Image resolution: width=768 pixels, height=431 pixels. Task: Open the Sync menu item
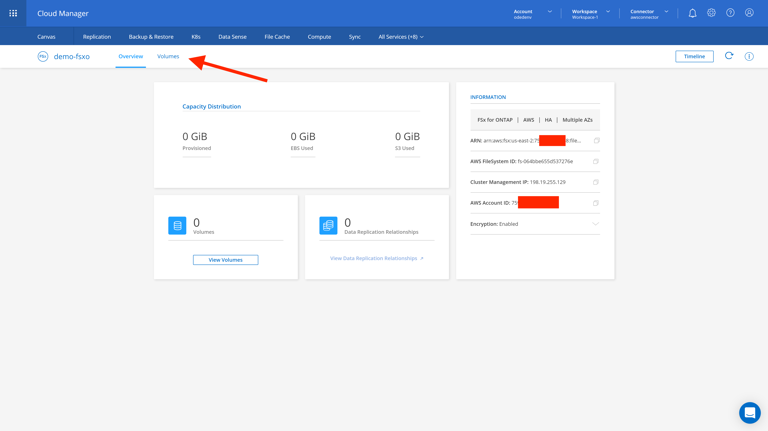[x=355, y=37]
